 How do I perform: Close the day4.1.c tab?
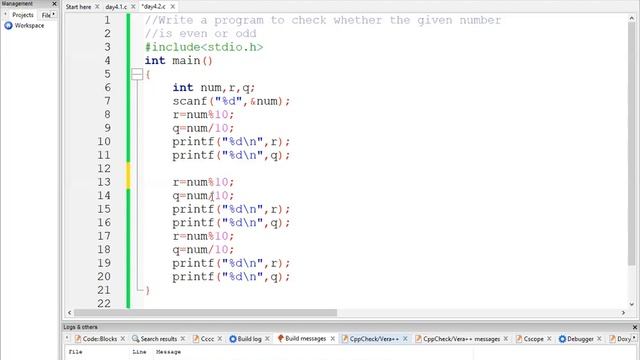(x=133, y=7)
